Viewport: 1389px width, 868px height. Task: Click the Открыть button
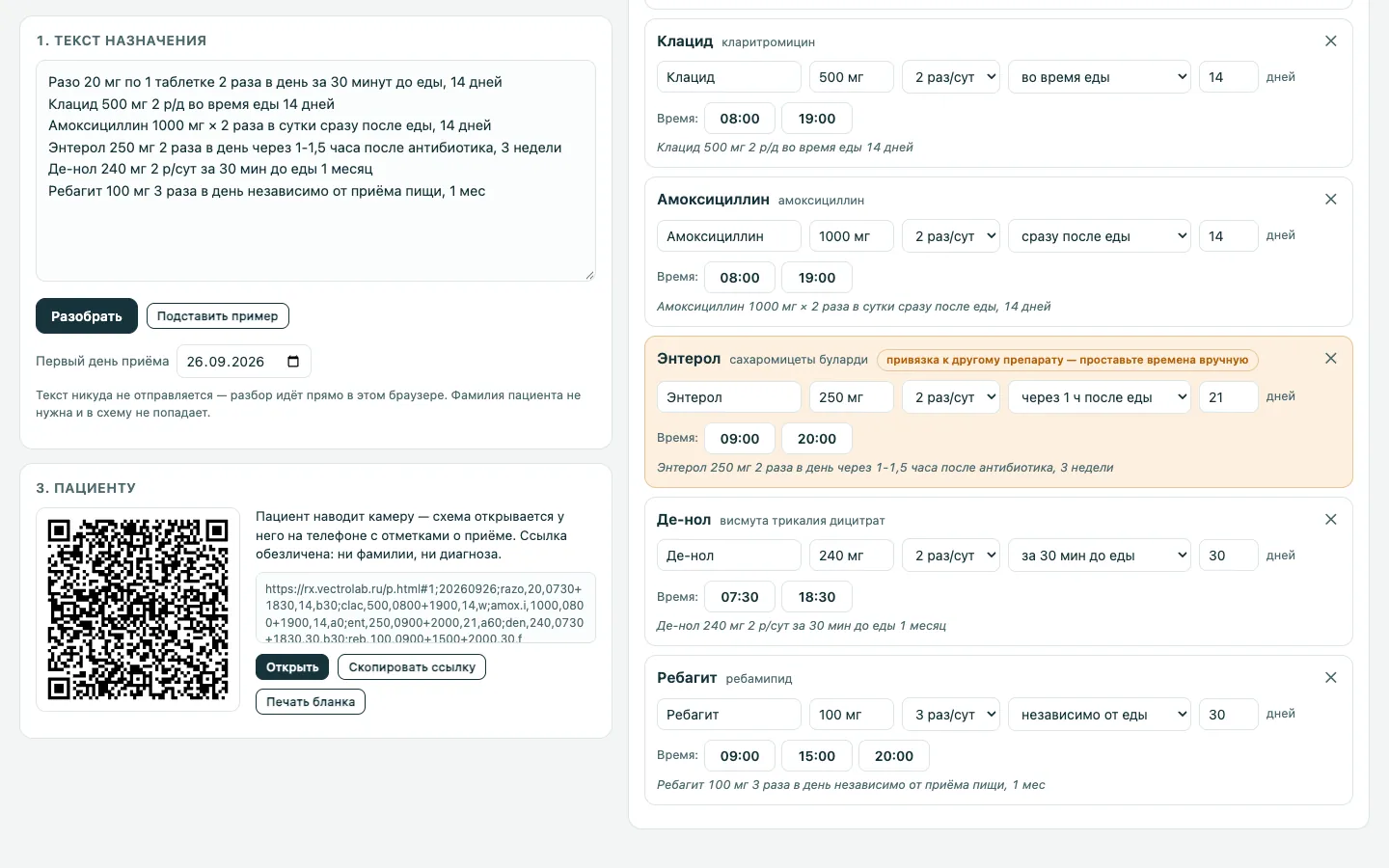[x=292, y=667]
